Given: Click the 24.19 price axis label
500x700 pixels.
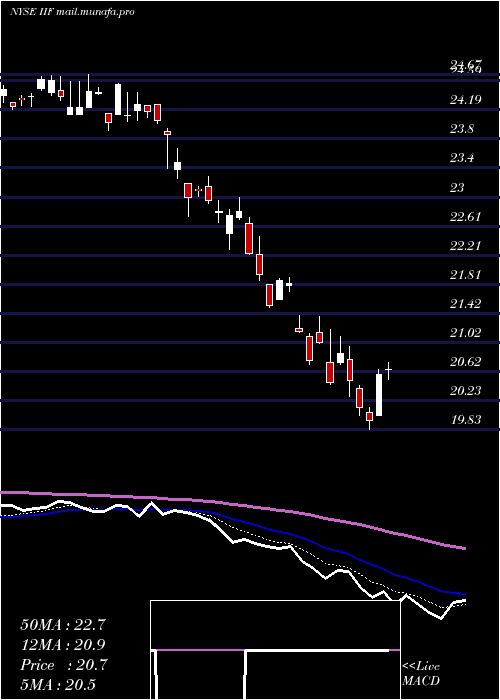Looking at the screenshot, I should pyautogui.click(x=466, y=100).
